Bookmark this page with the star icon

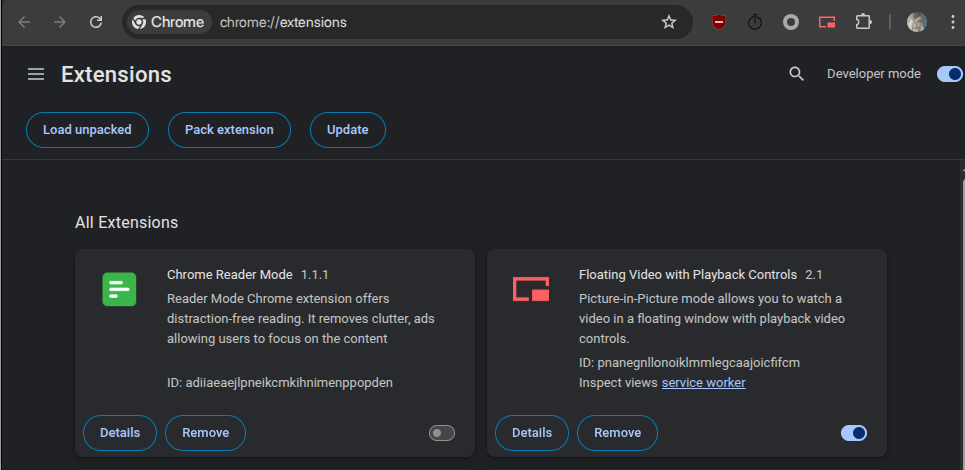(x=668, y=23)
